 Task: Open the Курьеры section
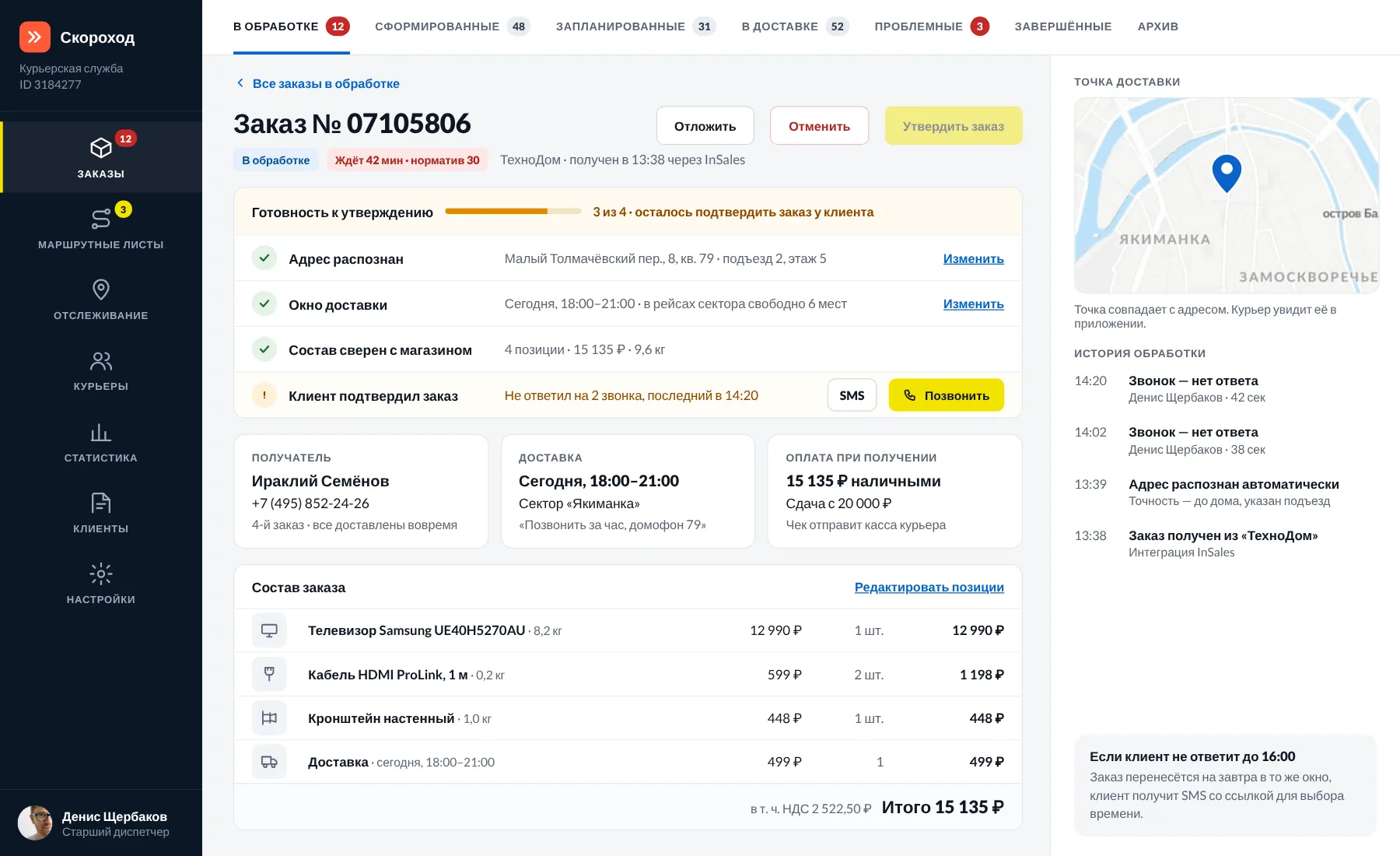[101, 370]
